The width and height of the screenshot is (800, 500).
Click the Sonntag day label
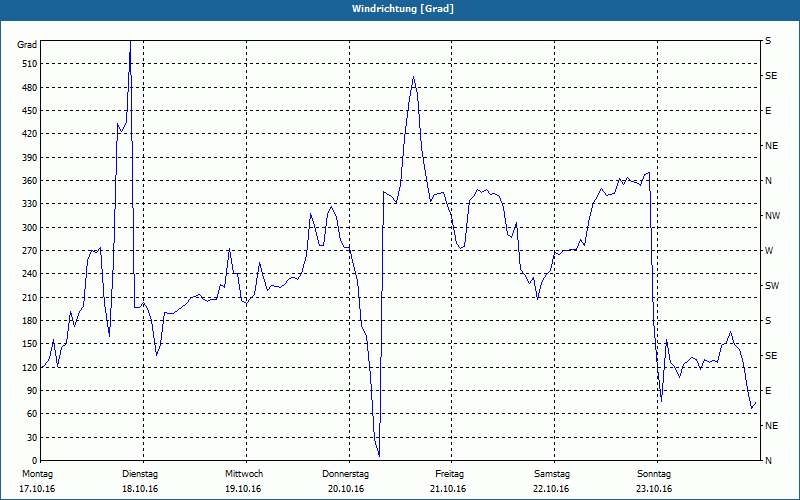coord(654,474)
